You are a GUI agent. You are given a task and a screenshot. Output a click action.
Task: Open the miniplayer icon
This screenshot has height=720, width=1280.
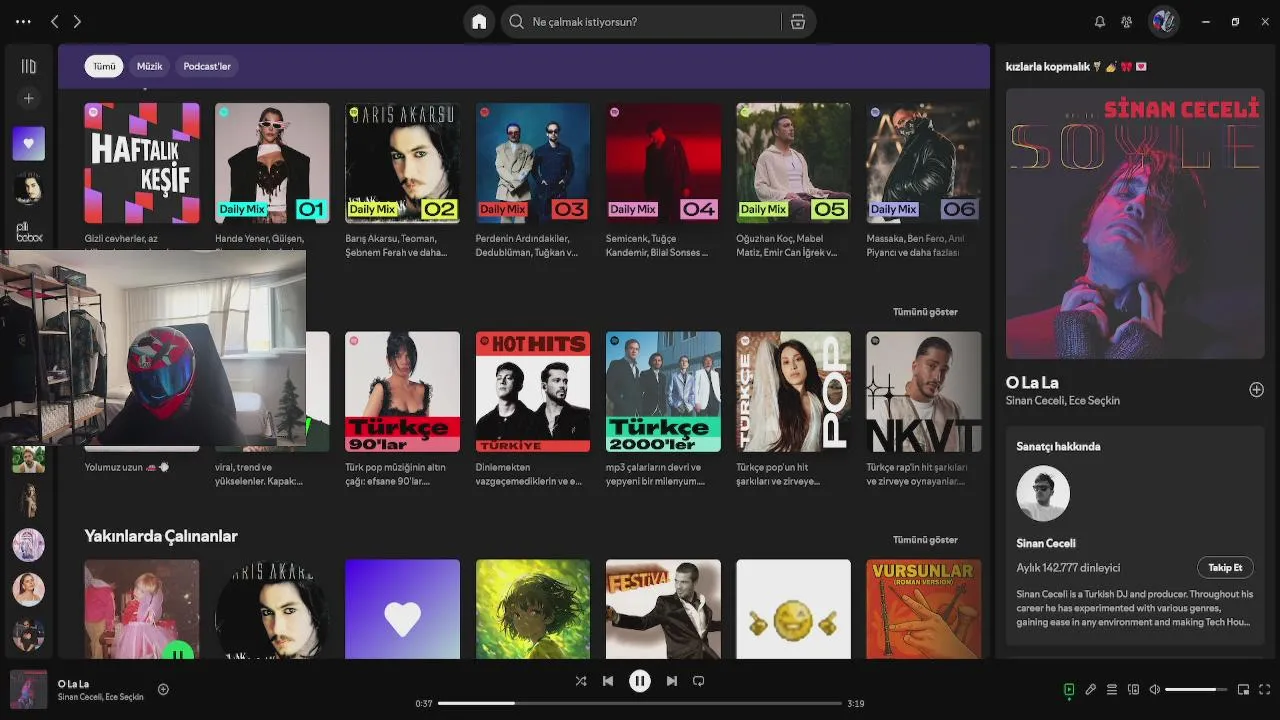(x=1244, y=690)
